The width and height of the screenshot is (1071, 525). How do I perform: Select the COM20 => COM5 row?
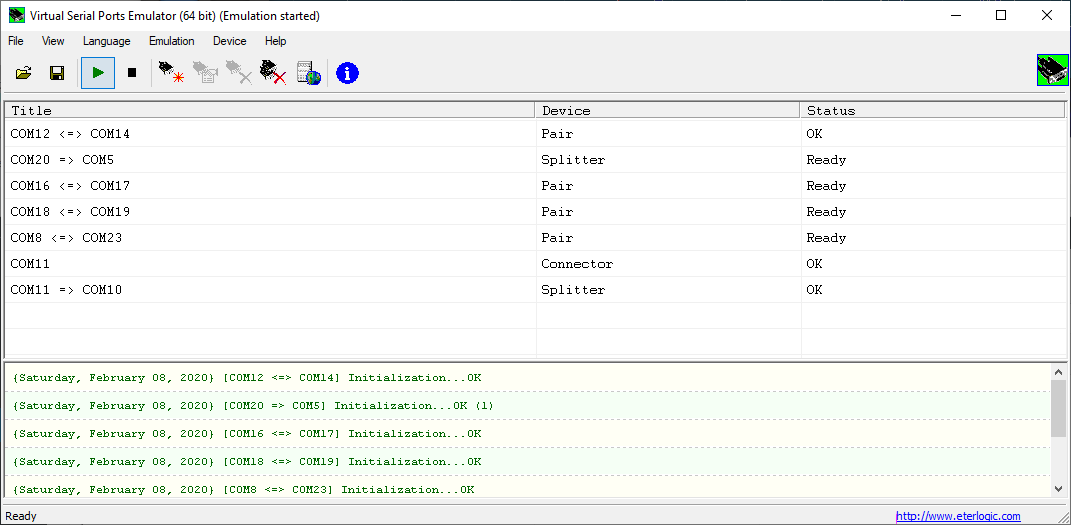[536, 160]
